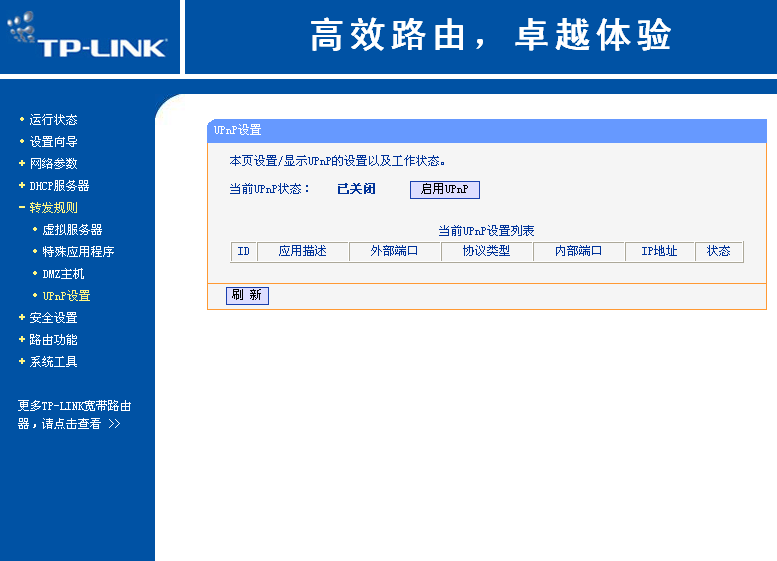The image size is (777, 561).
Task: Collapse 转发规则 menu
Action: point(53,208)
